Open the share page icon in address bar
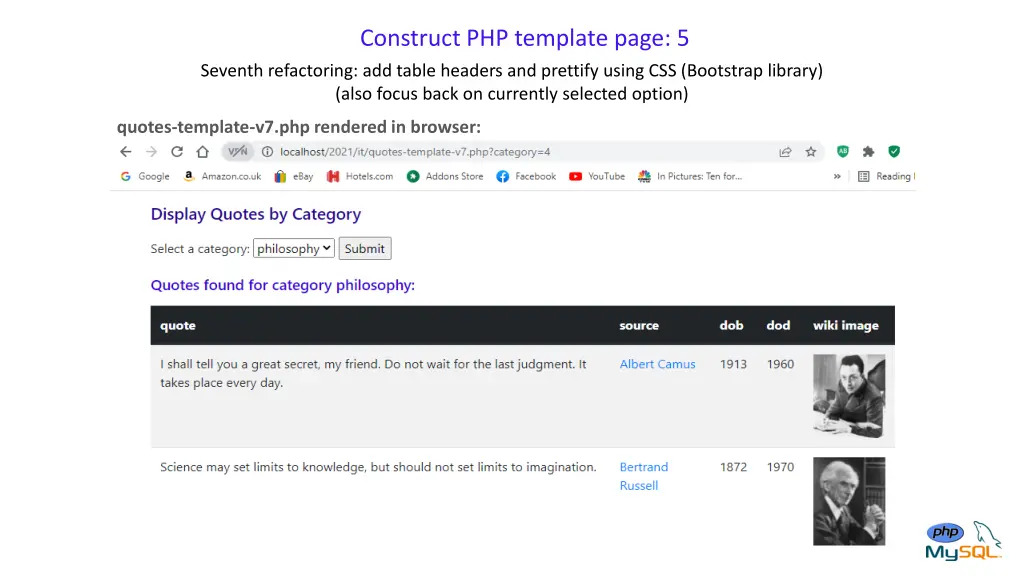The width and height of the screenshot is (1024, 576). [x=786, y=152]
